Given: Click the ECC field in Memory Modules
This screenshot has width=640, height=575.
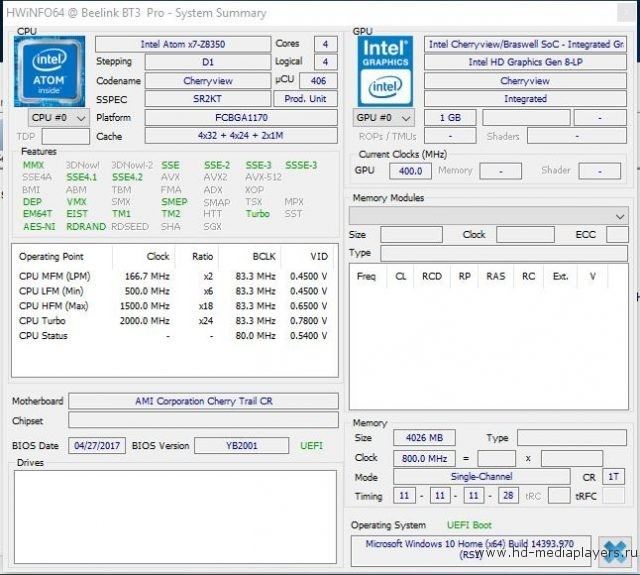Looking at the screenshot, I should coord(617,235).
